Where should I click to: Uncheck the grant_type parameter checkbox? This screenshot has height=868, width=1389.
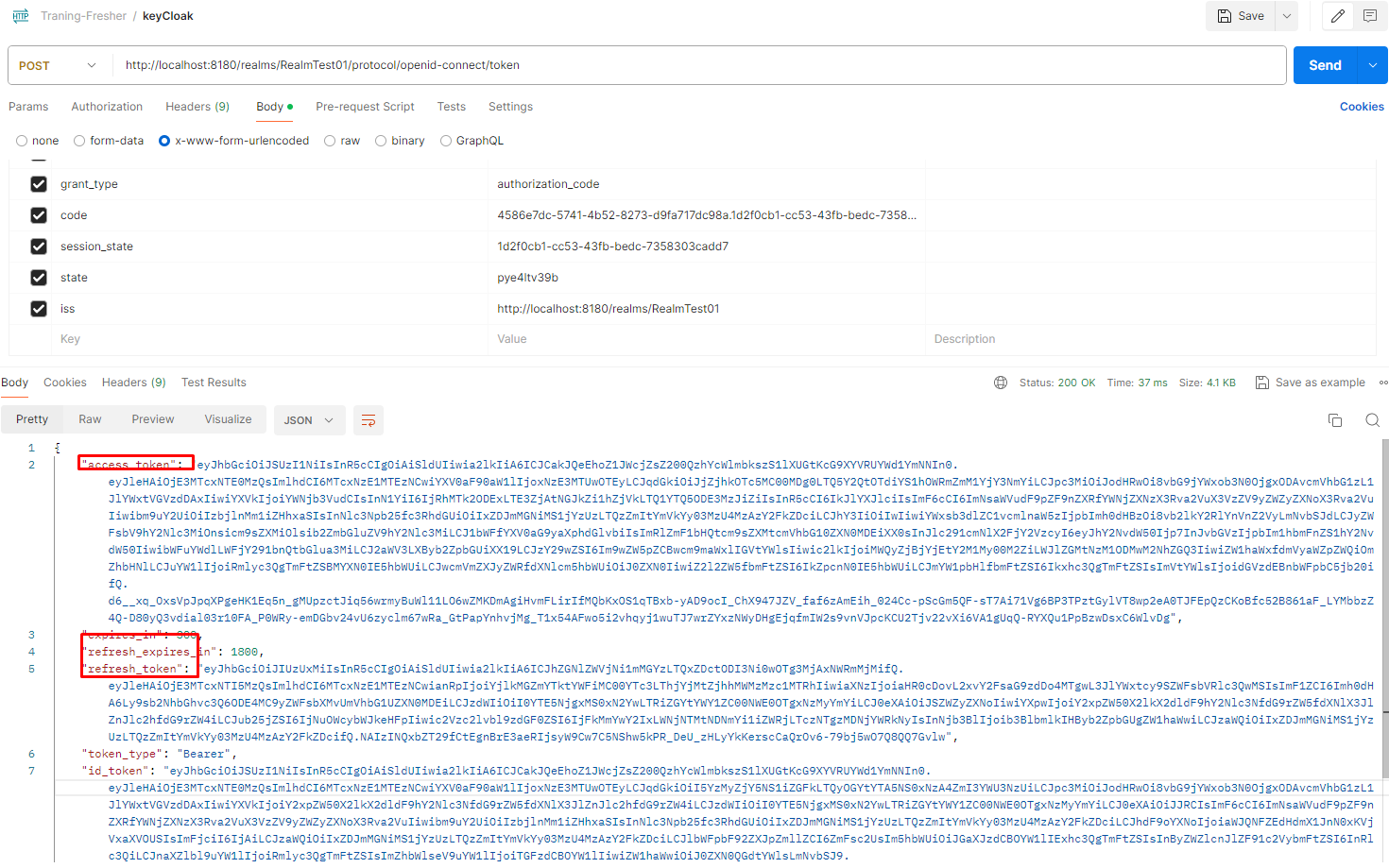39,184
